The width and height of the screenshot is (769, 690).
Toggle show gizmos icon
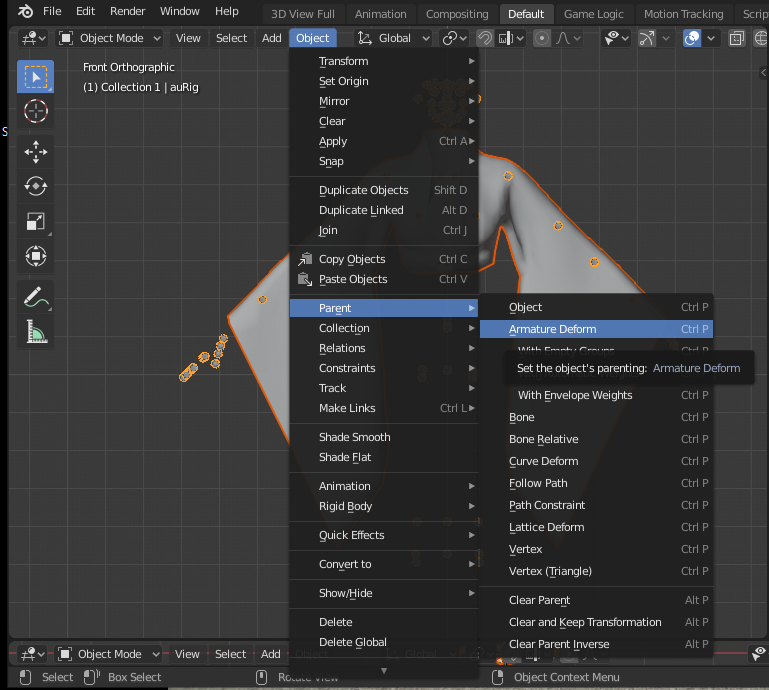(647, 38)
